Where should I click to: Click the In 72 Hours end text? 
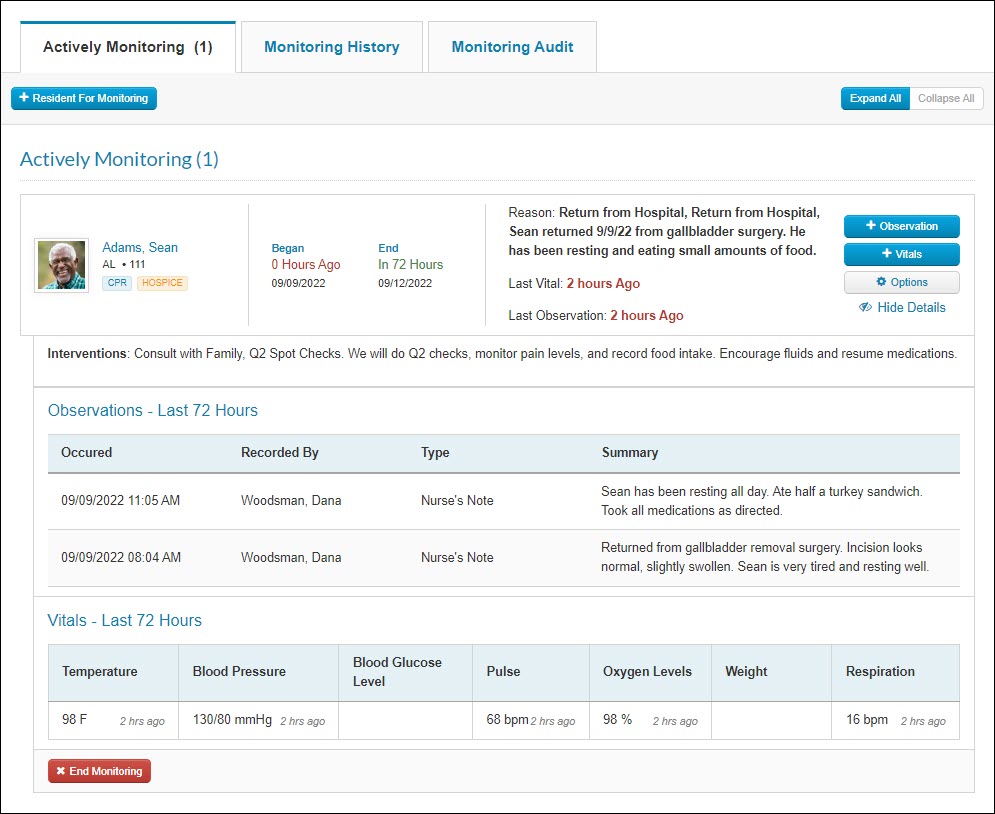point(411,265)
